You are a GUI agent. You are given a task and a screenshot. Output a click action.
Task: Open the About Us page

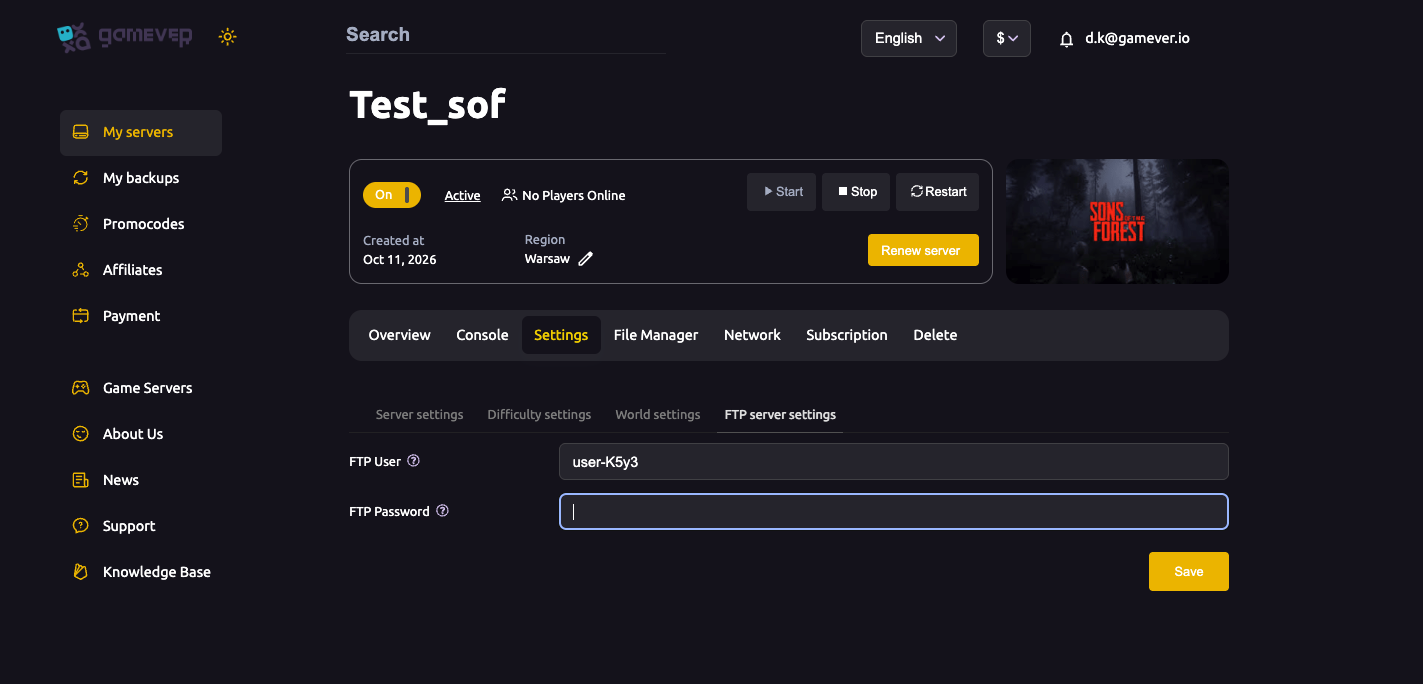coord(133,434)
